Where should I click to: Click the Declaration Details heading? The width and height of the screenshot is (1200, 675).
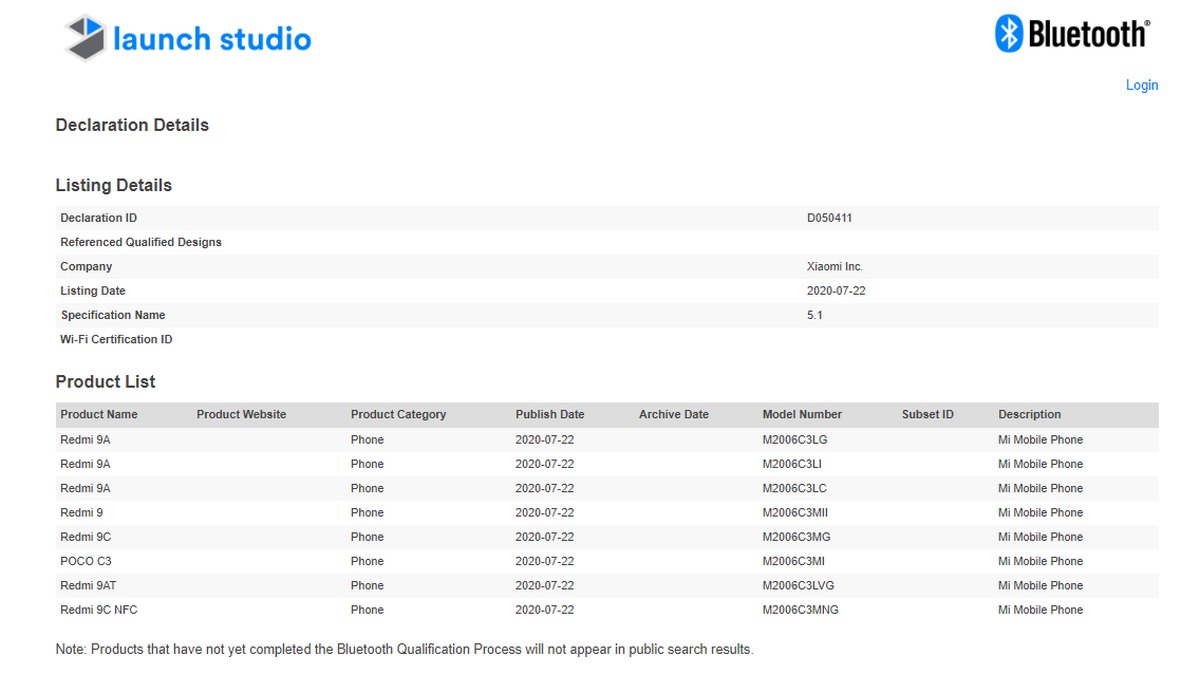[x=132, y=125]
